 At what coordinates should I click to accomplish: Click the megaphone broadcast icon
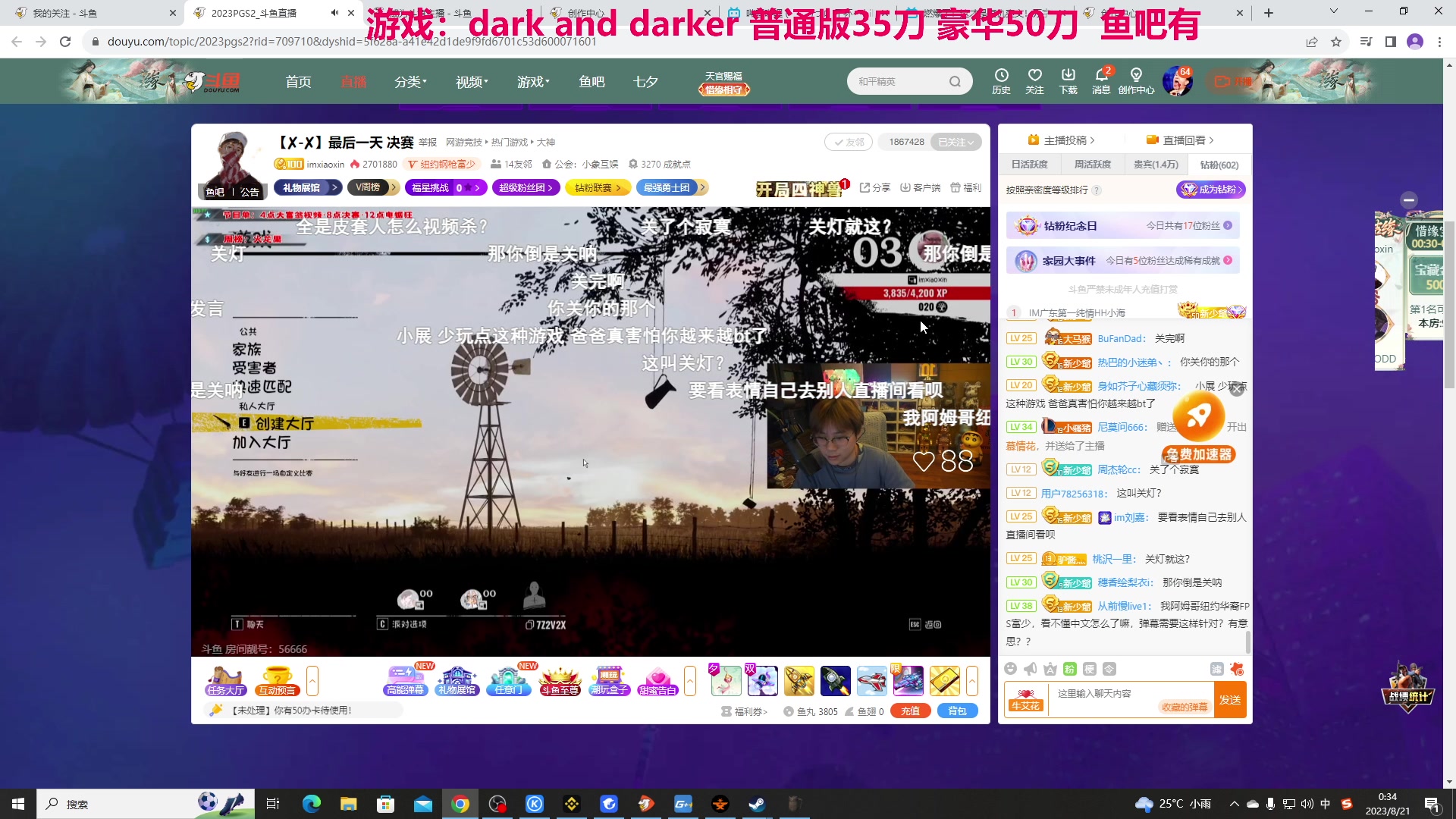point(1030,668)
